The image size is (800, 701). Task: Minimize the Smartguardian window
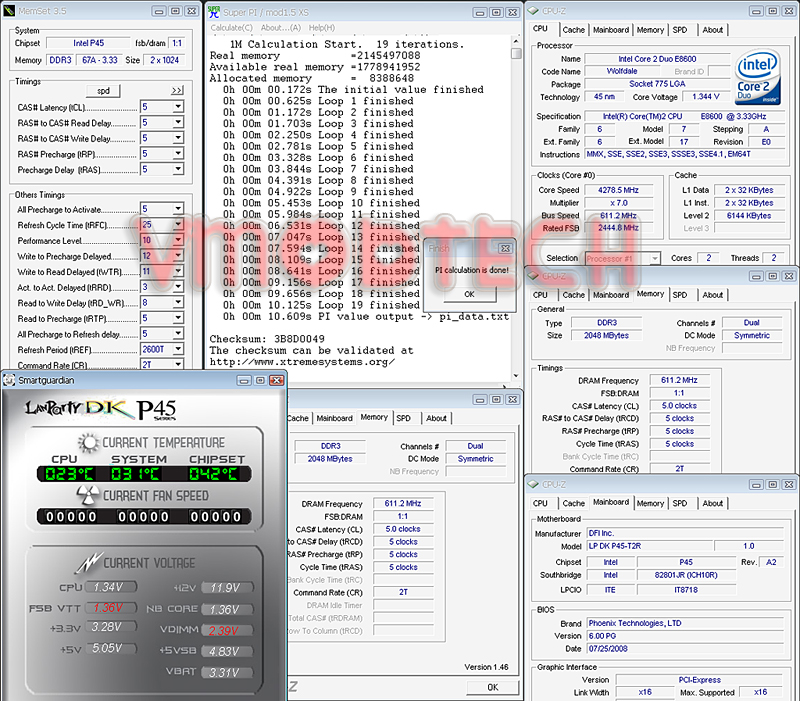pos(244,381)
